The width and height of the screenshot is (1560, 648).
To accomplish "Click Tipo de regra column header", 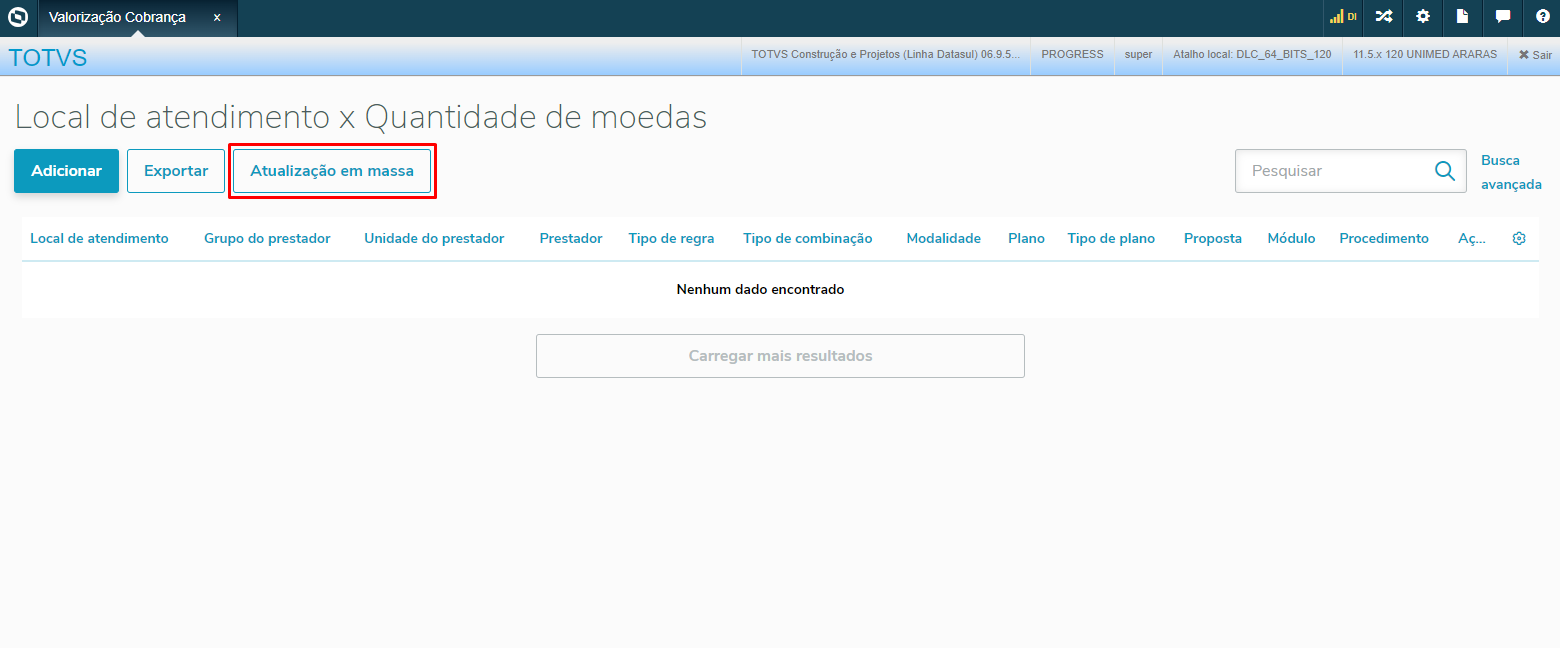I will [x=671, y=238].
